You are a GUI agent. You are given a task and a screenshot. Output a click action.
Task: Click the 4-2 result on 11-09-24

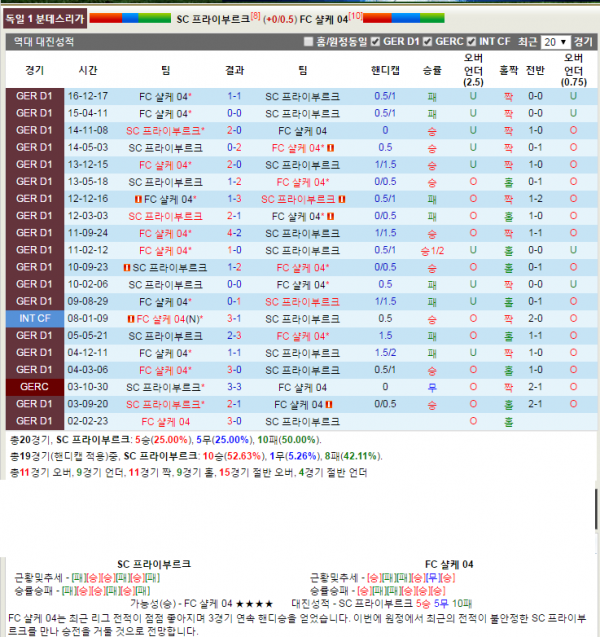234,233
